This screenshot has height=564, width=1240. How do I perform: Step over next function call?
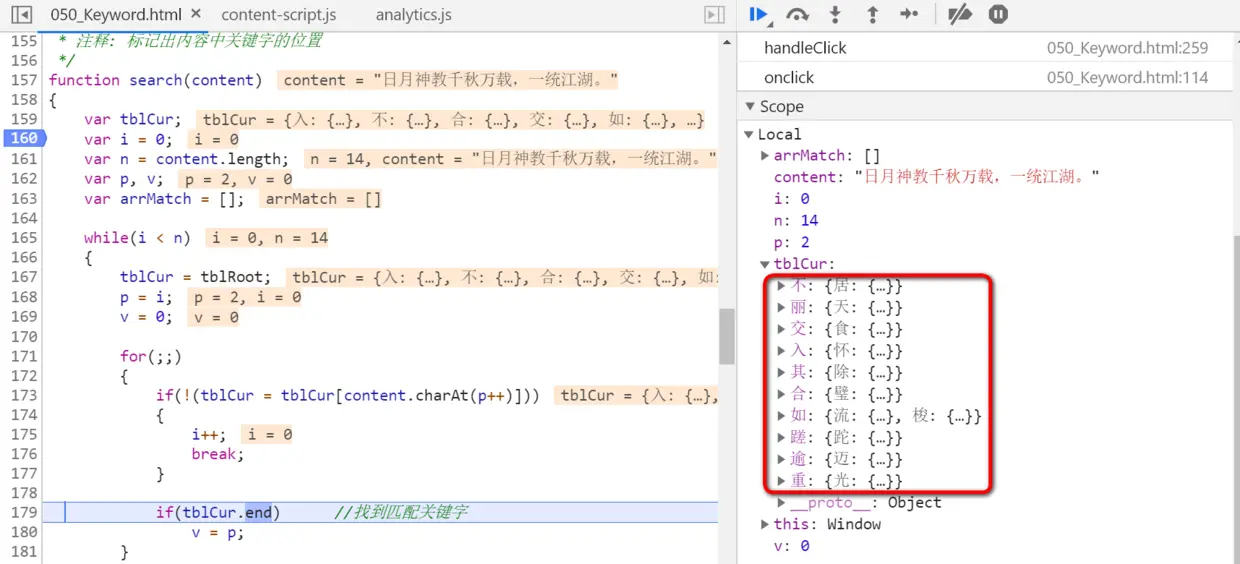point(797,14)
